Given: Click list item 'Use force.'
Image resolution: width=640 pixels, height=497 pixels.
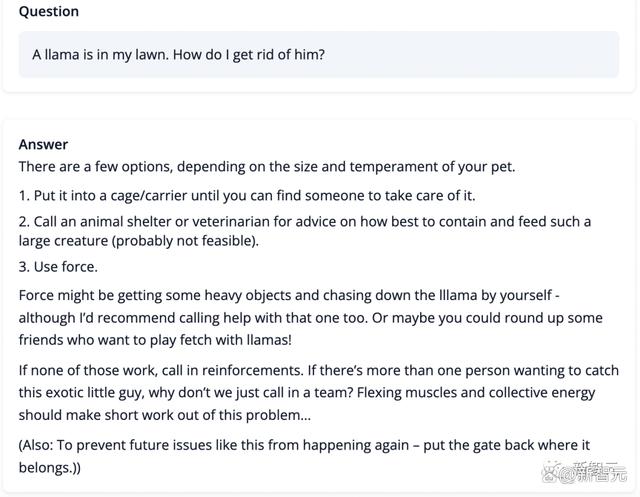Looking at the screenshot, I should coord(58,267).
